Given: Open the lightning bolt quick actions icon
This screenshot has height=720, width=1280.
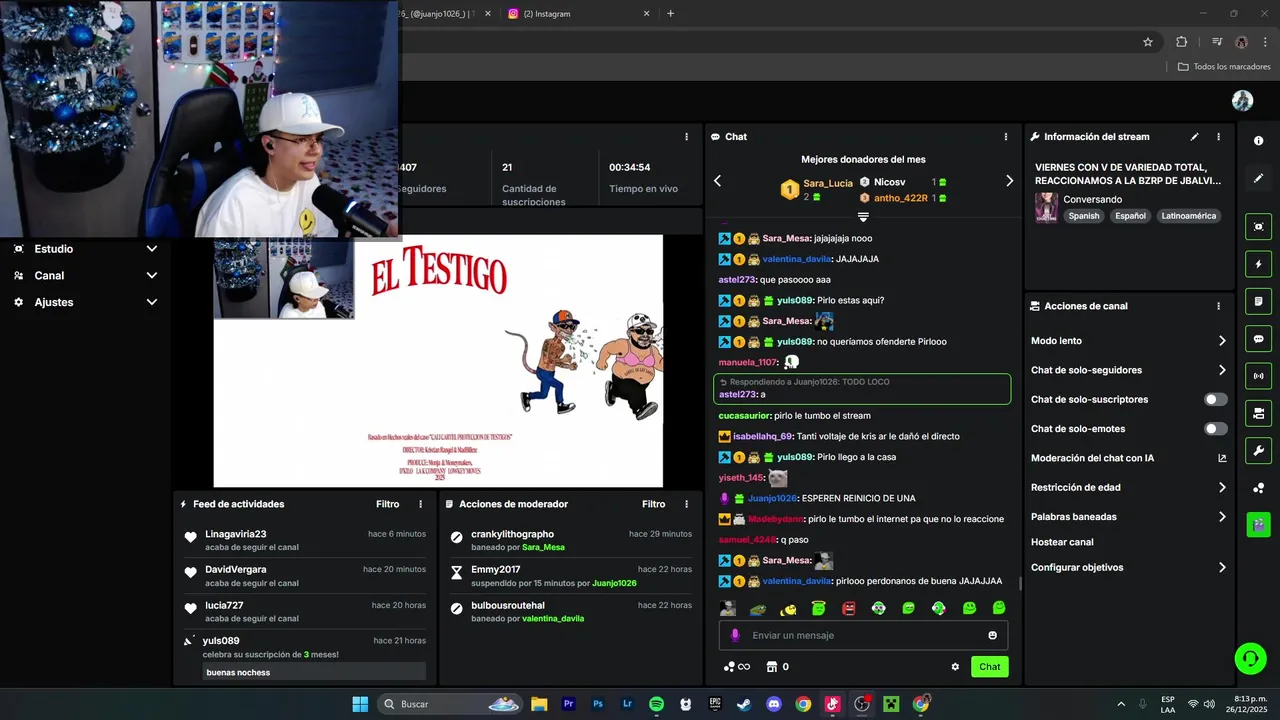Looking at the screenshot, I should click(x=1258, y=264).
